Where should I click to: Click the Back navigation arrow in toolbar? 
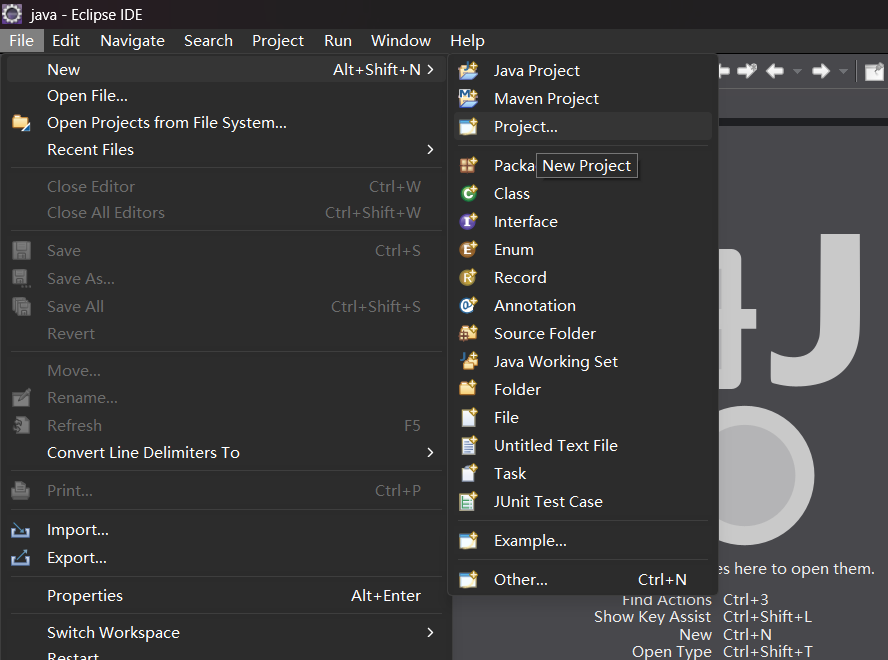coord(775,71)
